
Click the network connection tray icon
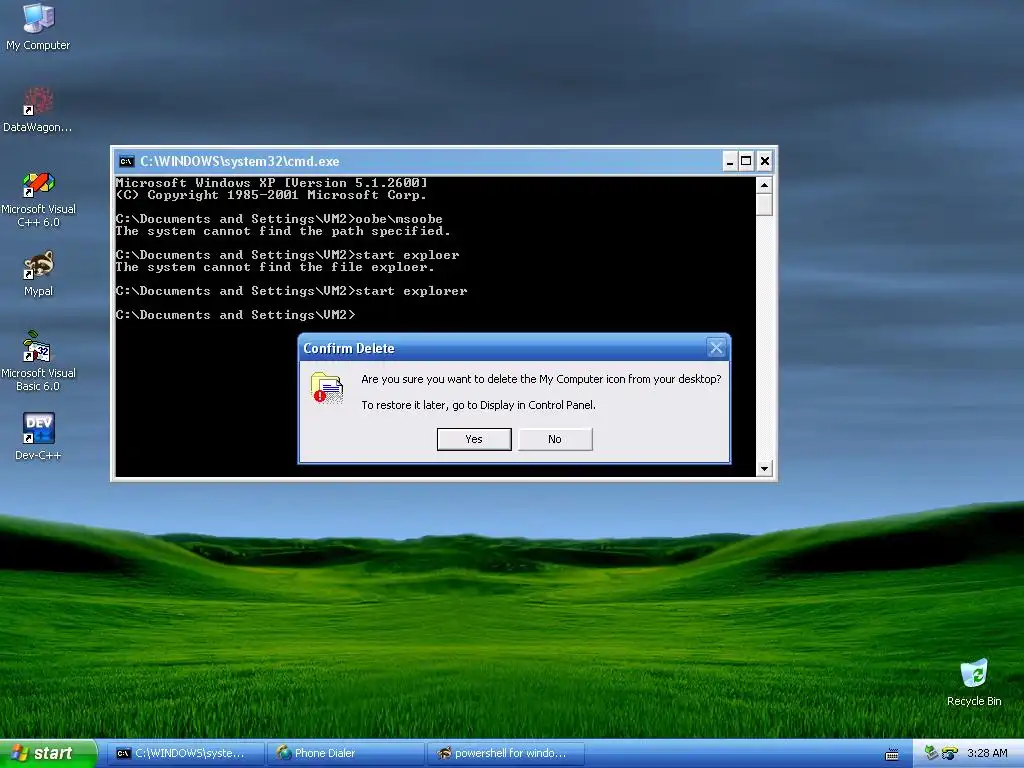(x=931, y=753)
